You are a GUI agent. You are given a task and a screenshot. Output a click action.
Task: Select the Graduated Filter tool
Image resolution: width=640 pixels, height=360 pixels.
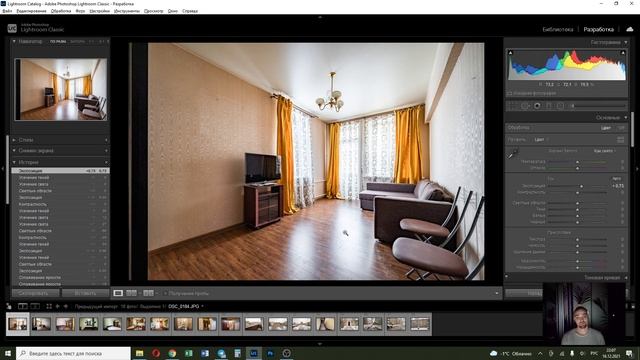point(549,106)
